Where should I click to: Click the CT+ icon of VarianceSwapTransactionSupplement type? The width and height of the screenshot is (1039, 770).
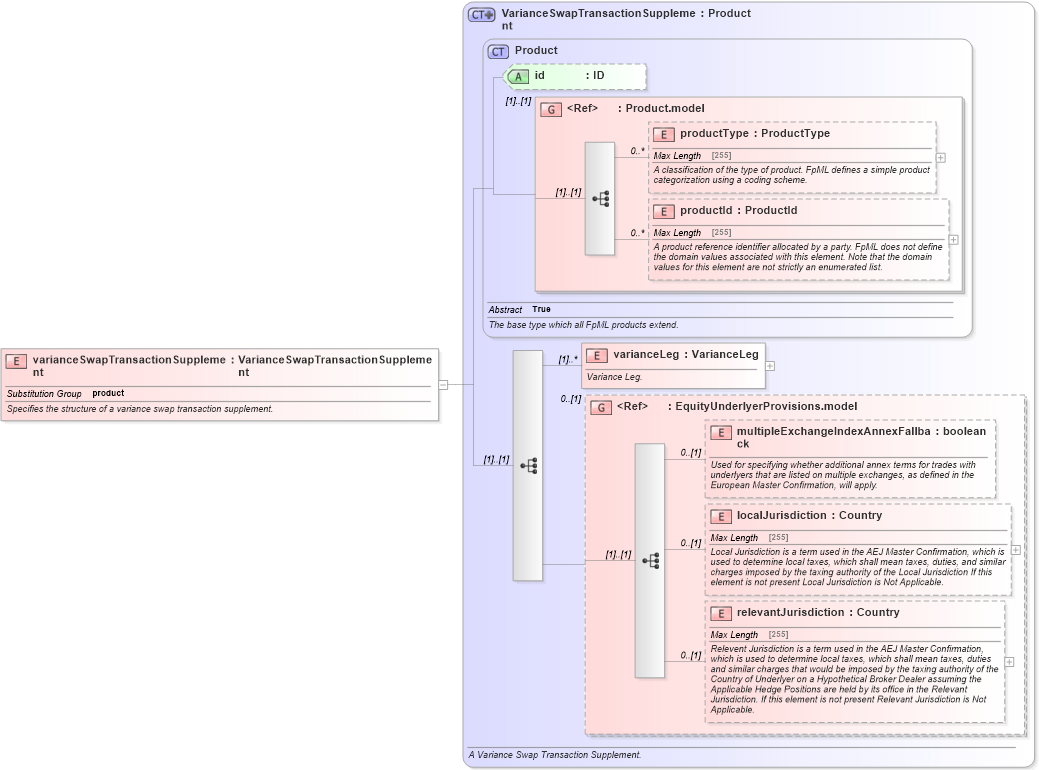pos(482,15)
